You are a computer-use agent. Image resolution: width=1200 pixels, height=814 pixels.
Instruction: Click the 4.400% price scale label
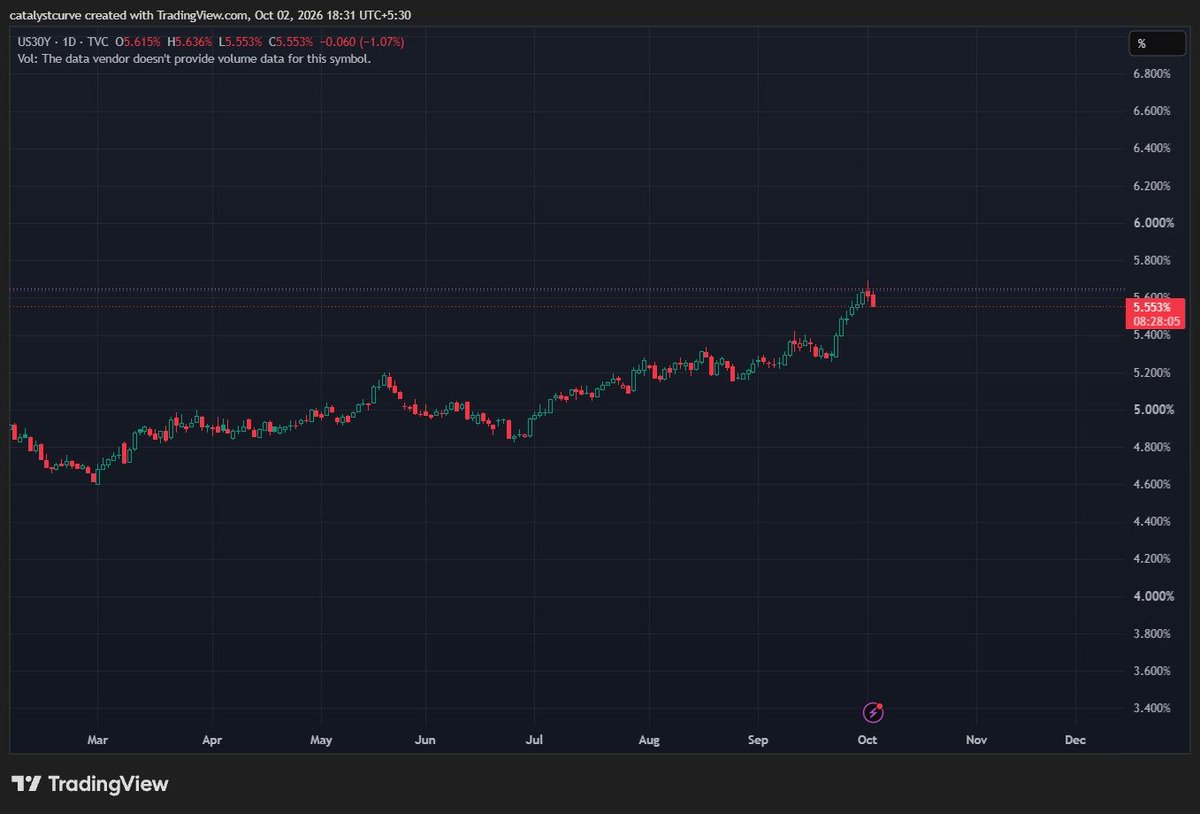(1152, 522)
